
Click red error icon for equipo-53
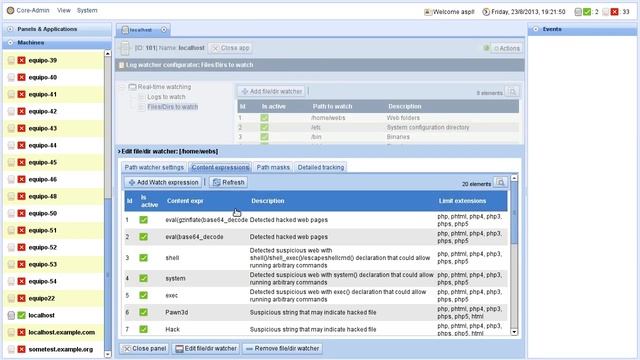pos(22,264)
